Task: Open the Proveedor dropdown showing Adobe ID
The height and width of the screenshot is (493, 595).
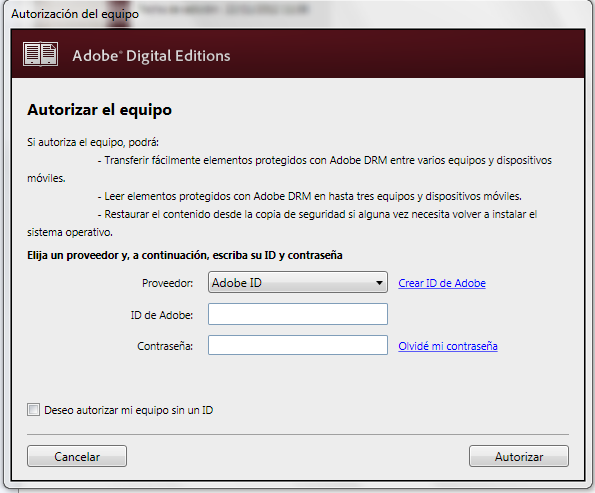Action: click(x=298, y=282)
